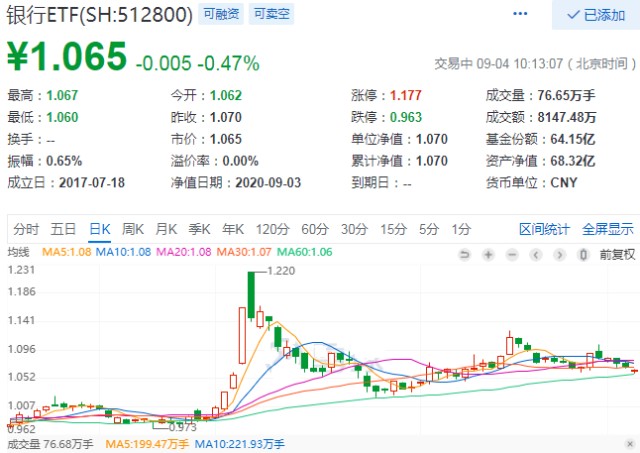This screenshot has width=640, height=453.
Task: Switch to the 5分 chart tab
Action: click(429, 229)
